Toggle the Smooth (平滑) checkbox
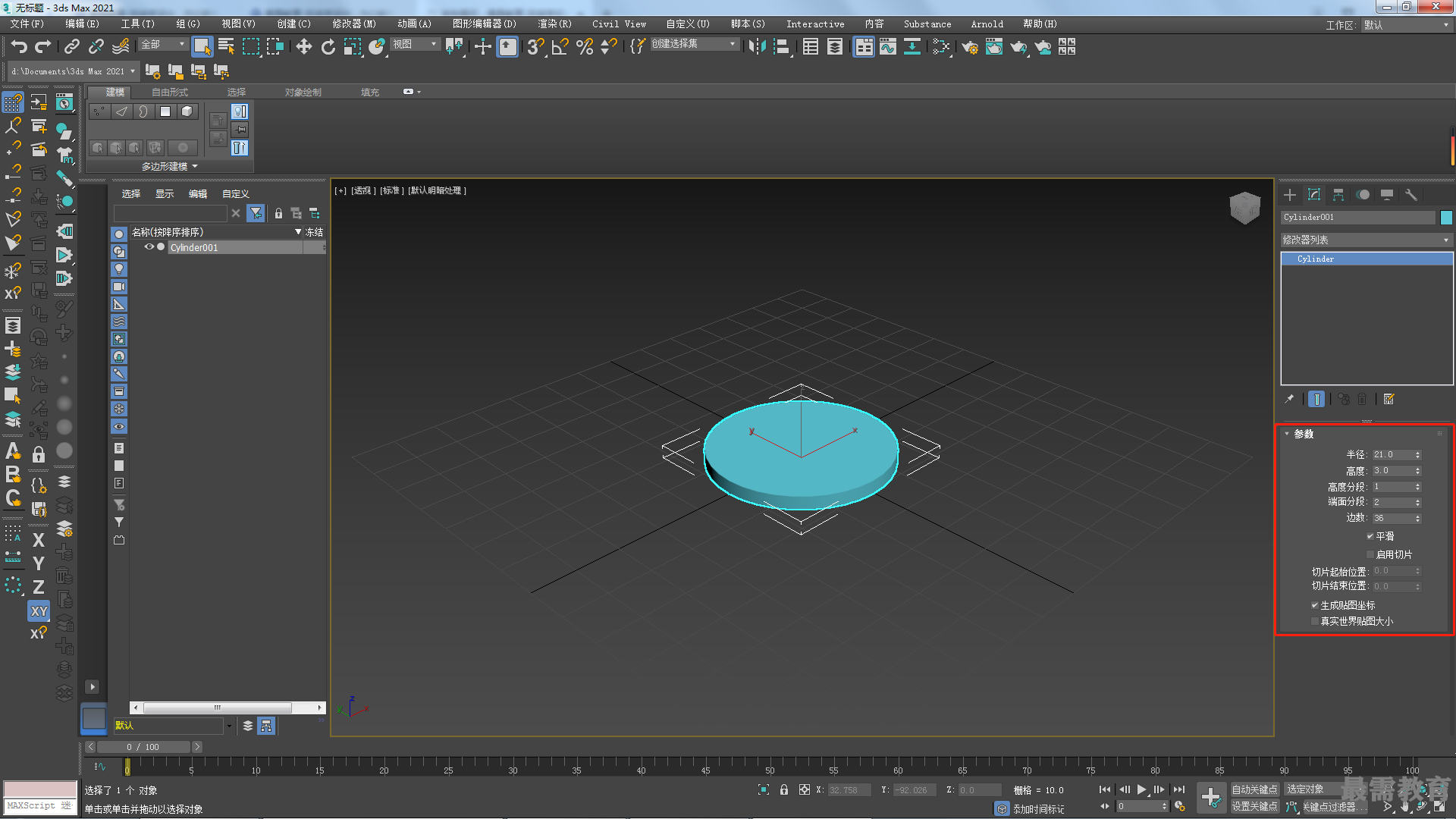1456x819 pixels. [1370, 536]
